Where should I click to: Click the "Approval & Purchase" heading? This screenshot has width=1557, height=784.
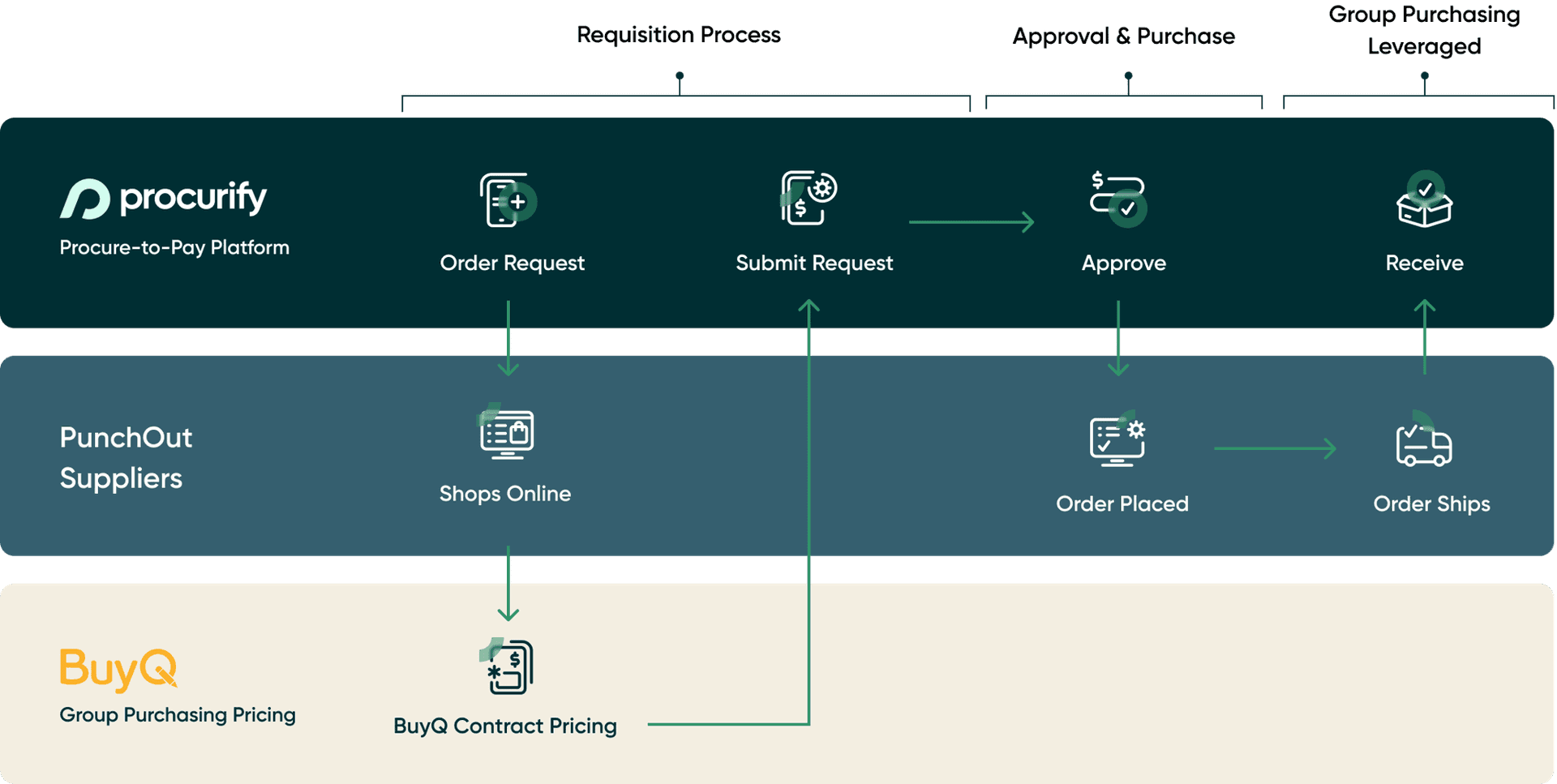click(1123, 36)
